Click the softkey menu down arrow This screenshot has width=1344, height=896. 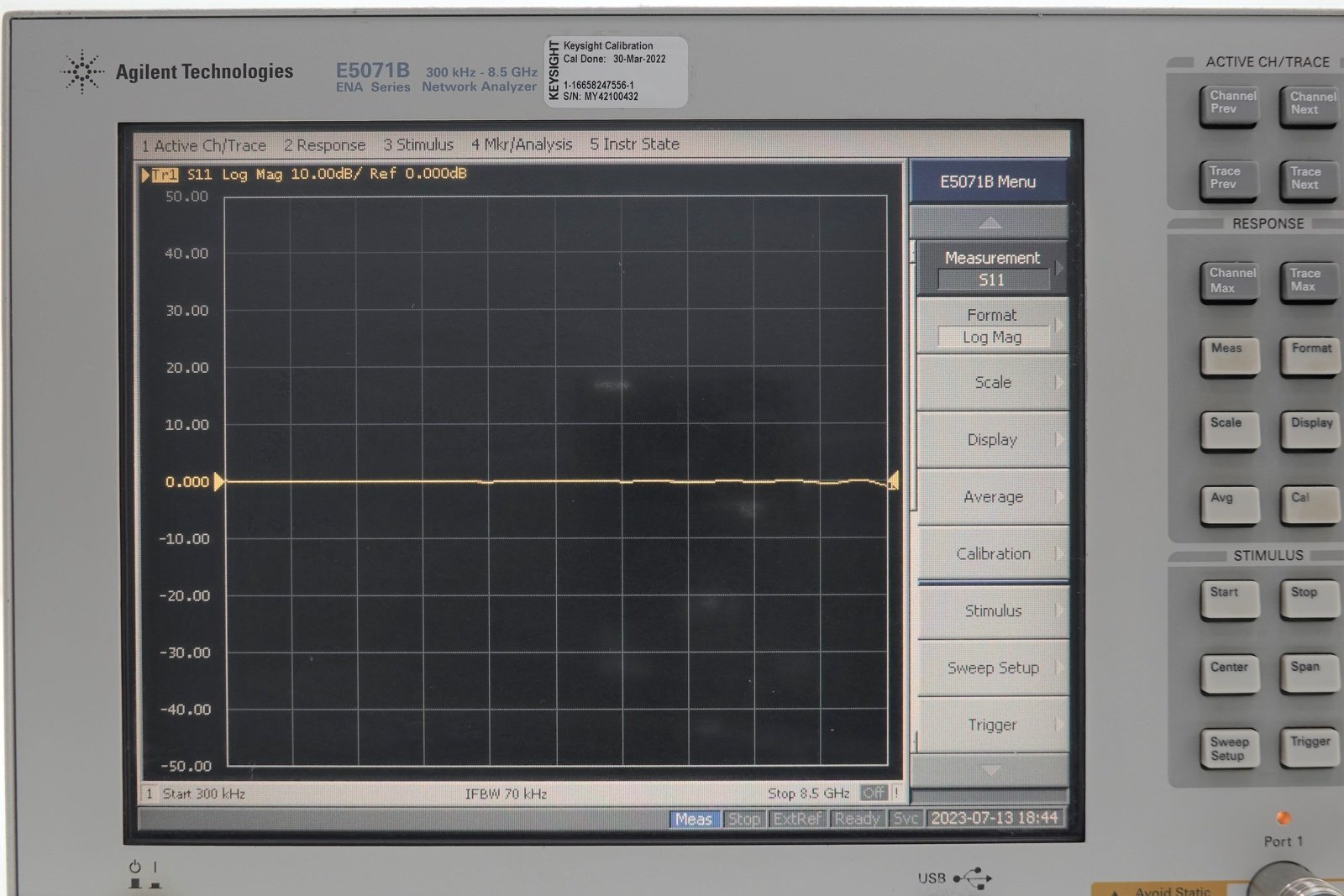[990, 770]
